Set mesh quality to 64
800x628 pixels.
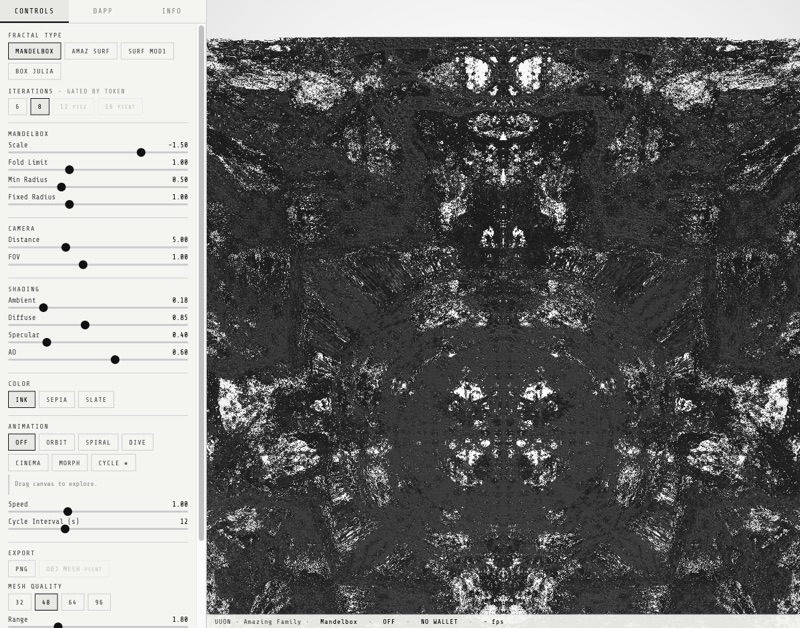(72, 602)
